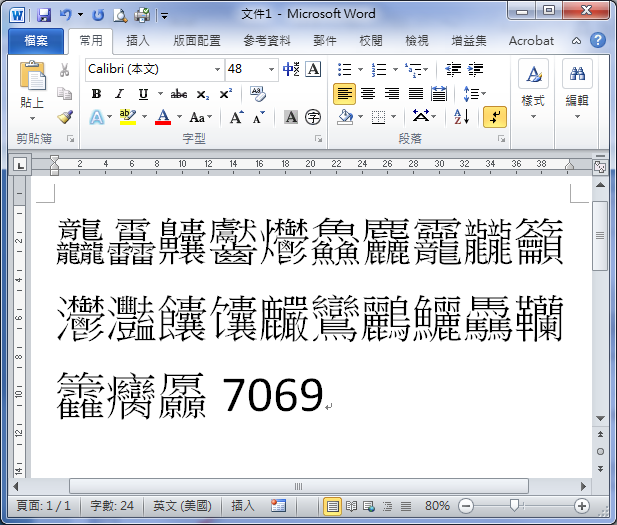Viewport: 617px width, 525px height.
Task: Switch to the 參考資料 tab
Action: pos(267,41)
